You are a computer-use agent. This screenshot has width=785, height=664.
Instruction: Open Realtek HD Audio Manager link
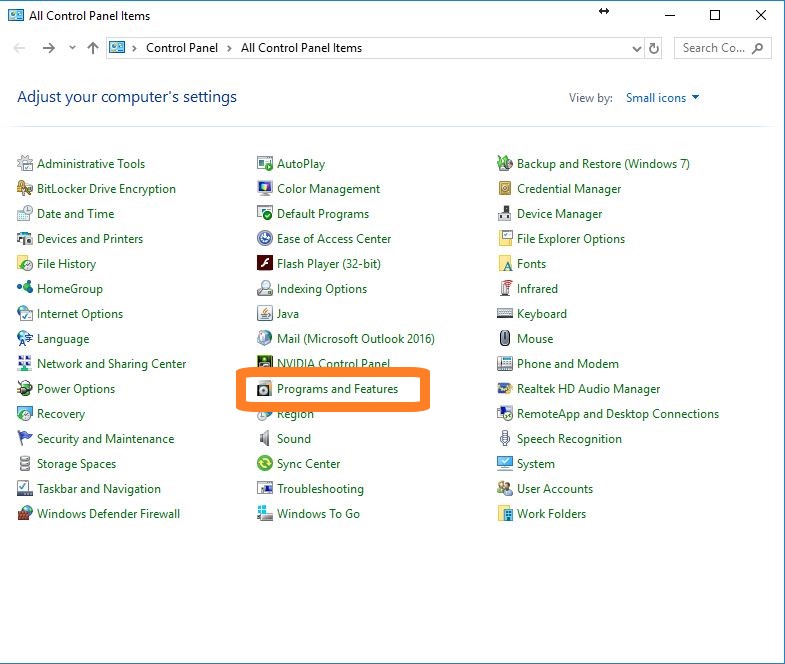pos(588,389)
